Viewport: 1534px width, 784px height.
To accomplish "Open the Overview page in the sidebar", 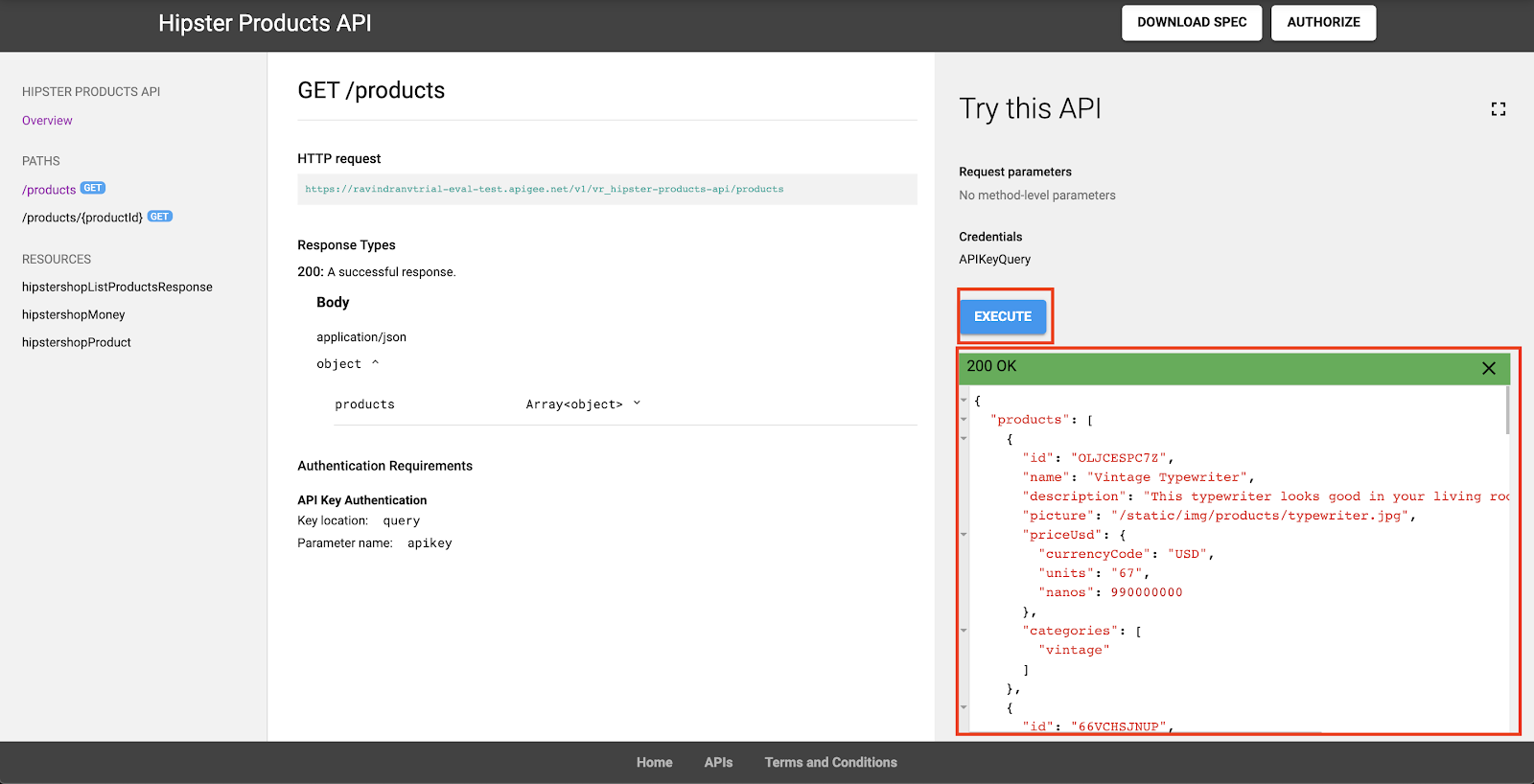I will pos(47,121).
